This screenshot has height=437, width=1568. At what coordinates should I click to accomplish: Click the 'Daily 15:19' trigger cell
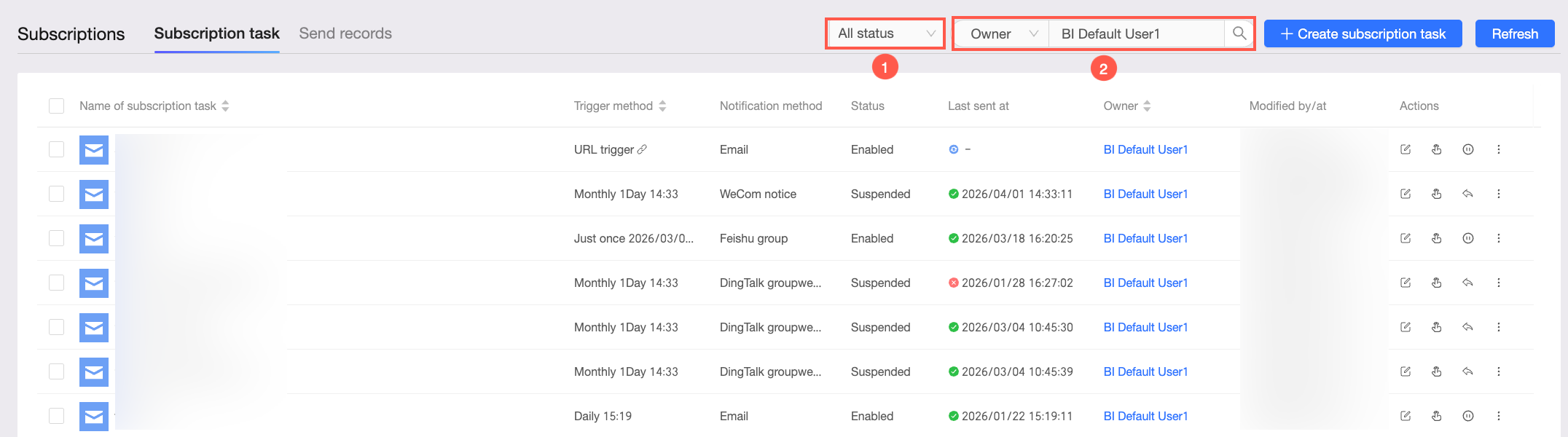click(603, 416)
